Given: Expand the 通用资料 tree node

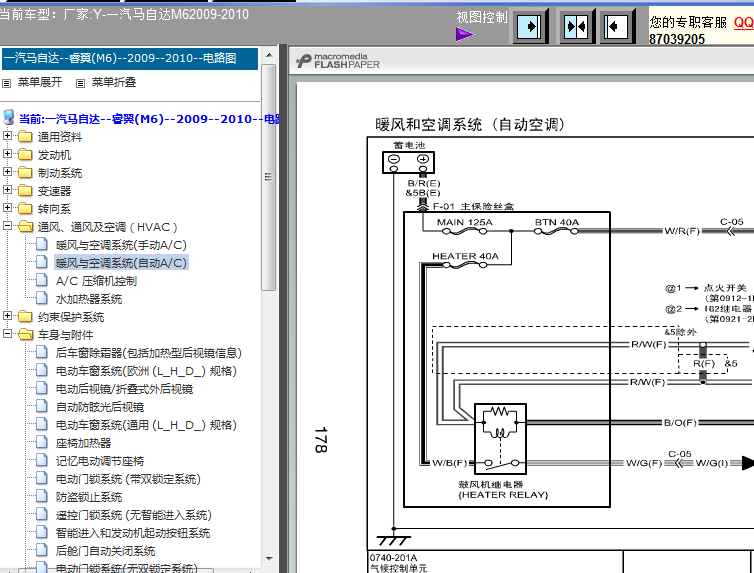Looking at the screenshot, I should click(7, 136).
